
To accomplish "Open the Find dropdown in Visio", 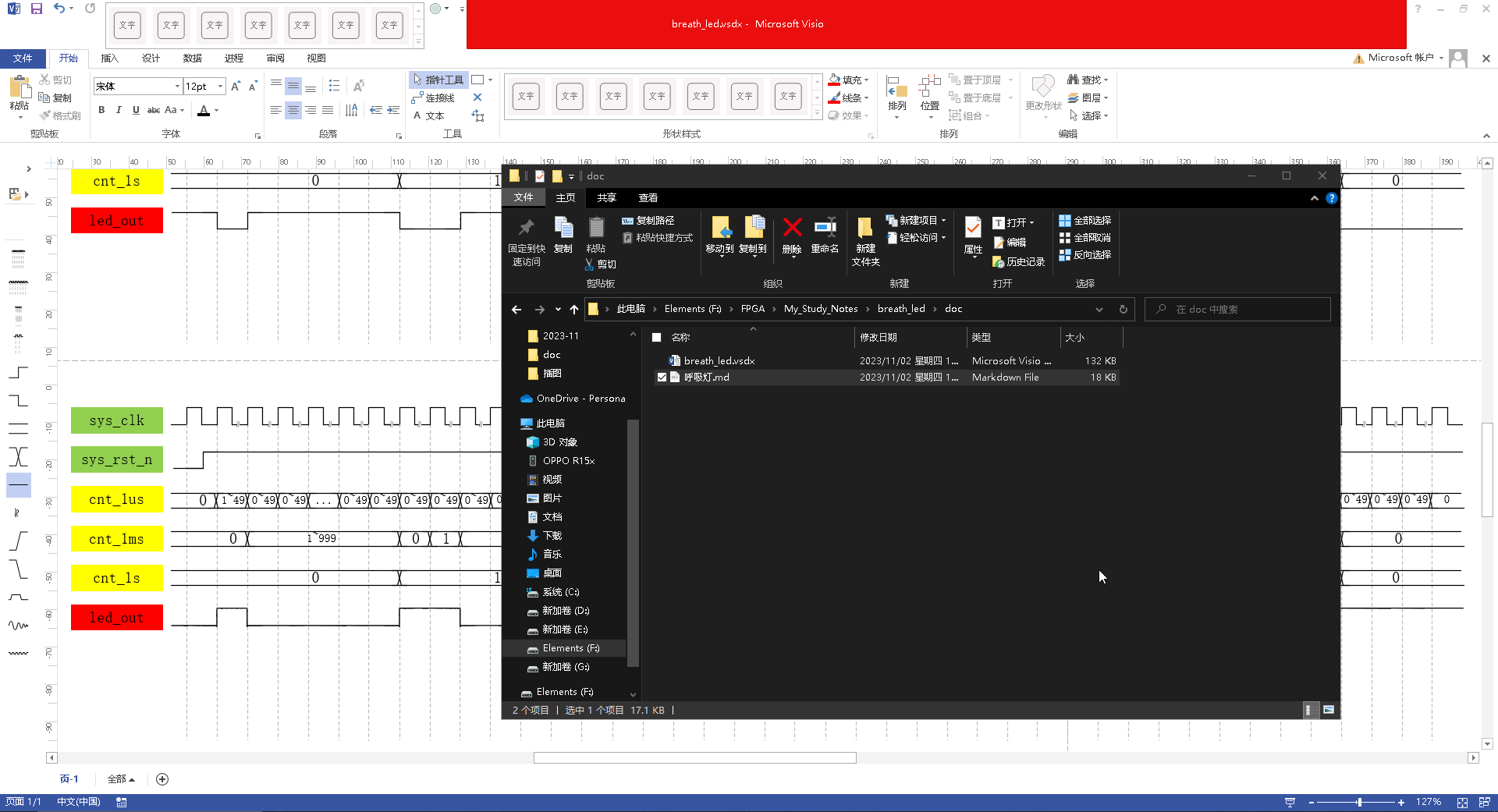I will 1106,80.
